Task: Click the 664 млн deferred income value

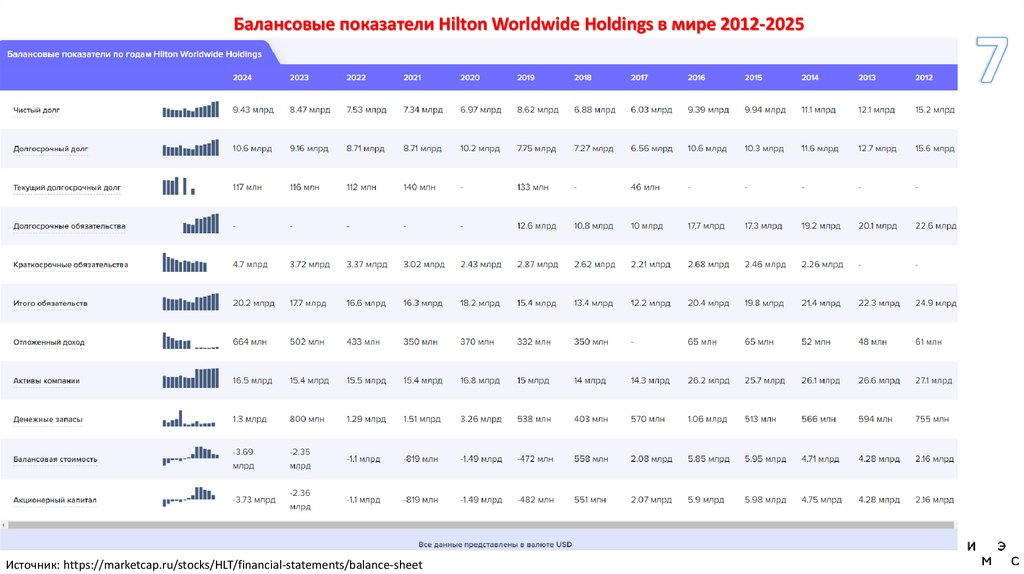Action: [251, 342]
